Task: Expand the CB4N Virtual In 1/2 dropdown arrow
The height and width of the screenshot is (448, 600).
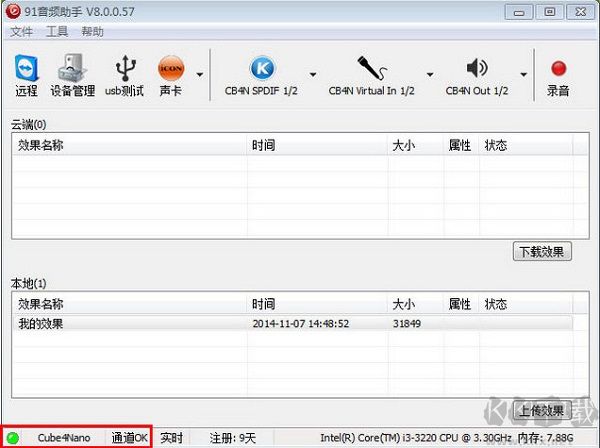Action: point(430,75)
